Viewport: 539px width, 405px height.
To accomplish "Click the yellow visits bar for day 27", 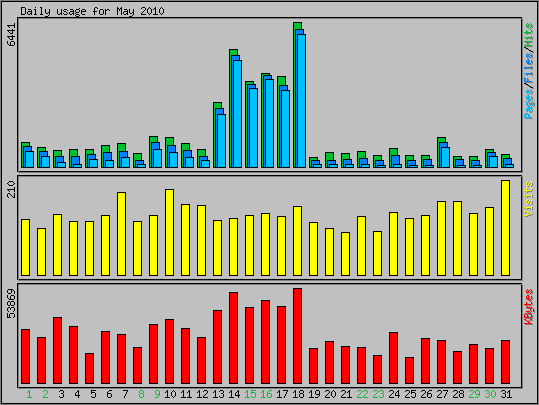I will [x=441, y=239].
